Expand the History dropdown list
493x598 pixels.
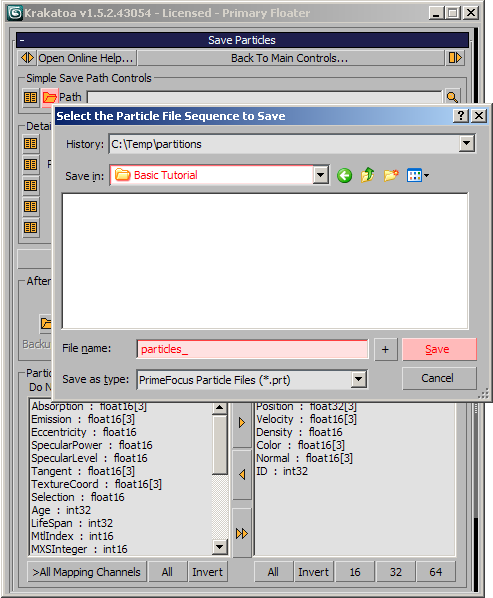tap(467, 144)
